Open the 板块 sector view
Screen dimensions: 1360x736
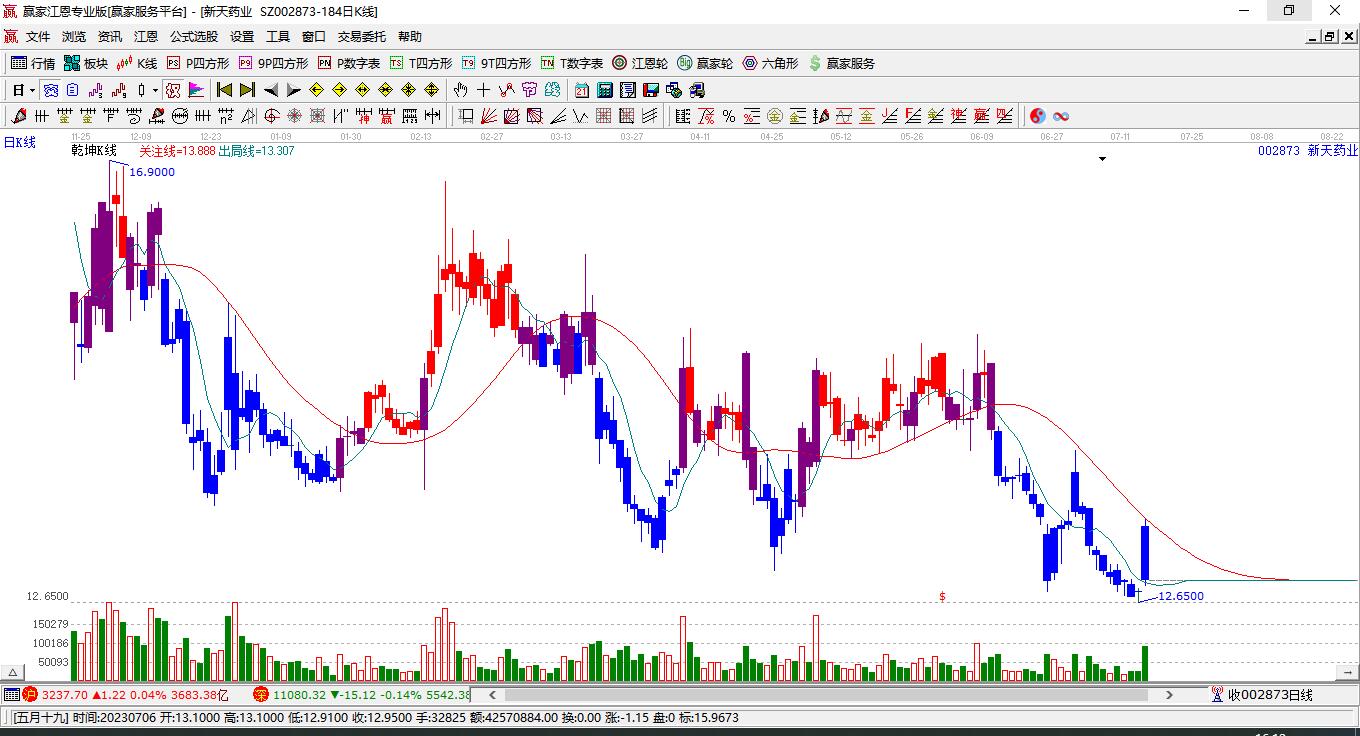[85, 63]
